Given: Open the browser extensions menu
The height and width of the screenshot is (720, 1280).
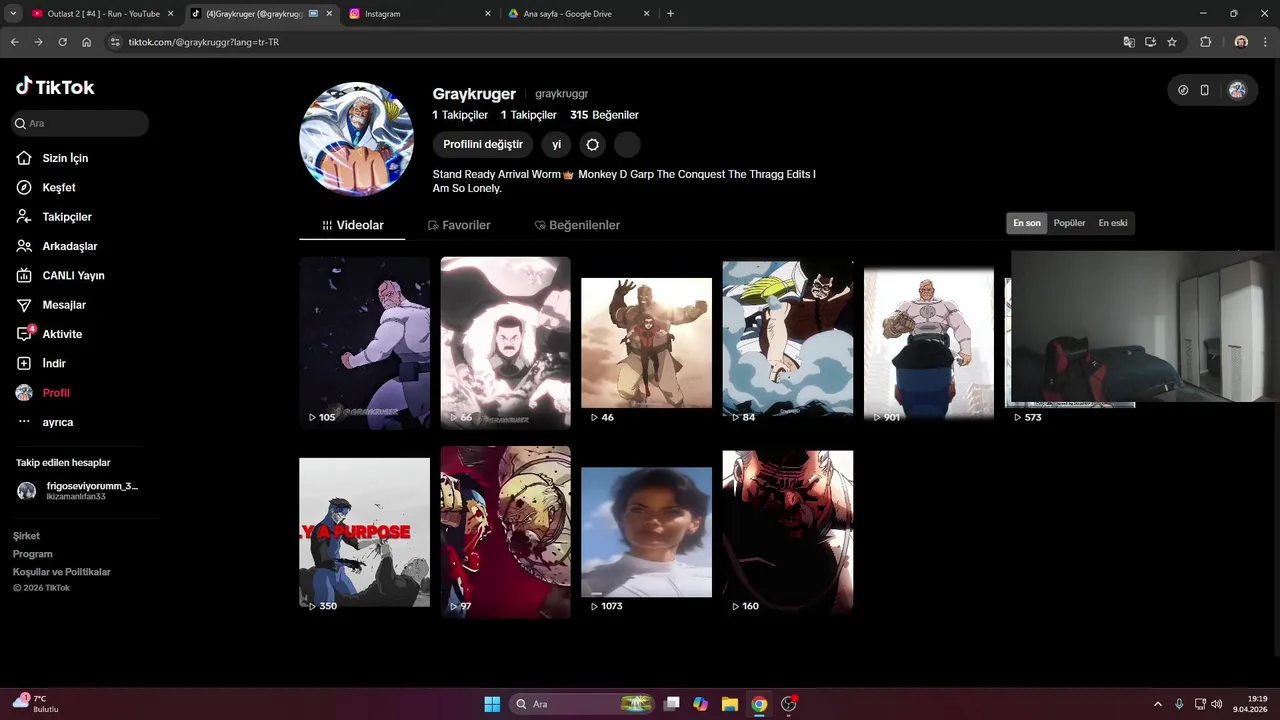Looking at the screenshot, I should point(1205,42).
